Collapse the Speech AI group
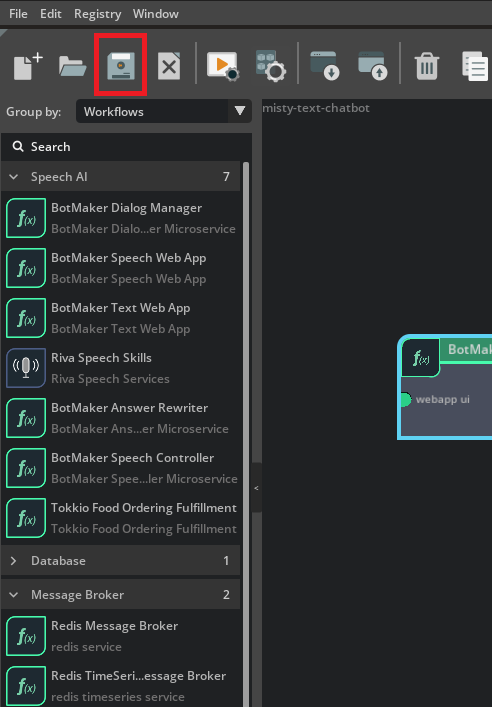The height and width of the screenshot is (707, 492). (14, 177)
